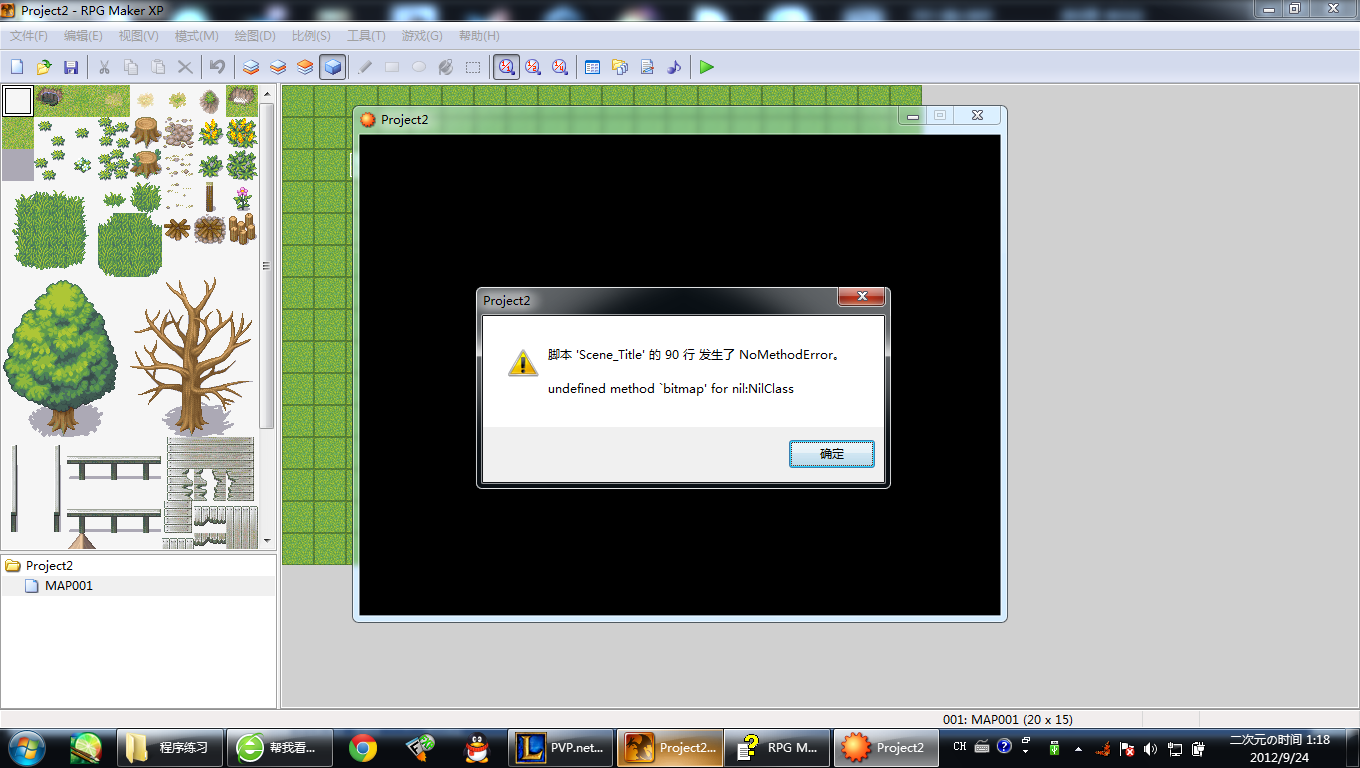
Task: Click the Delete X toolbar icon
Action: coord(185,67)
